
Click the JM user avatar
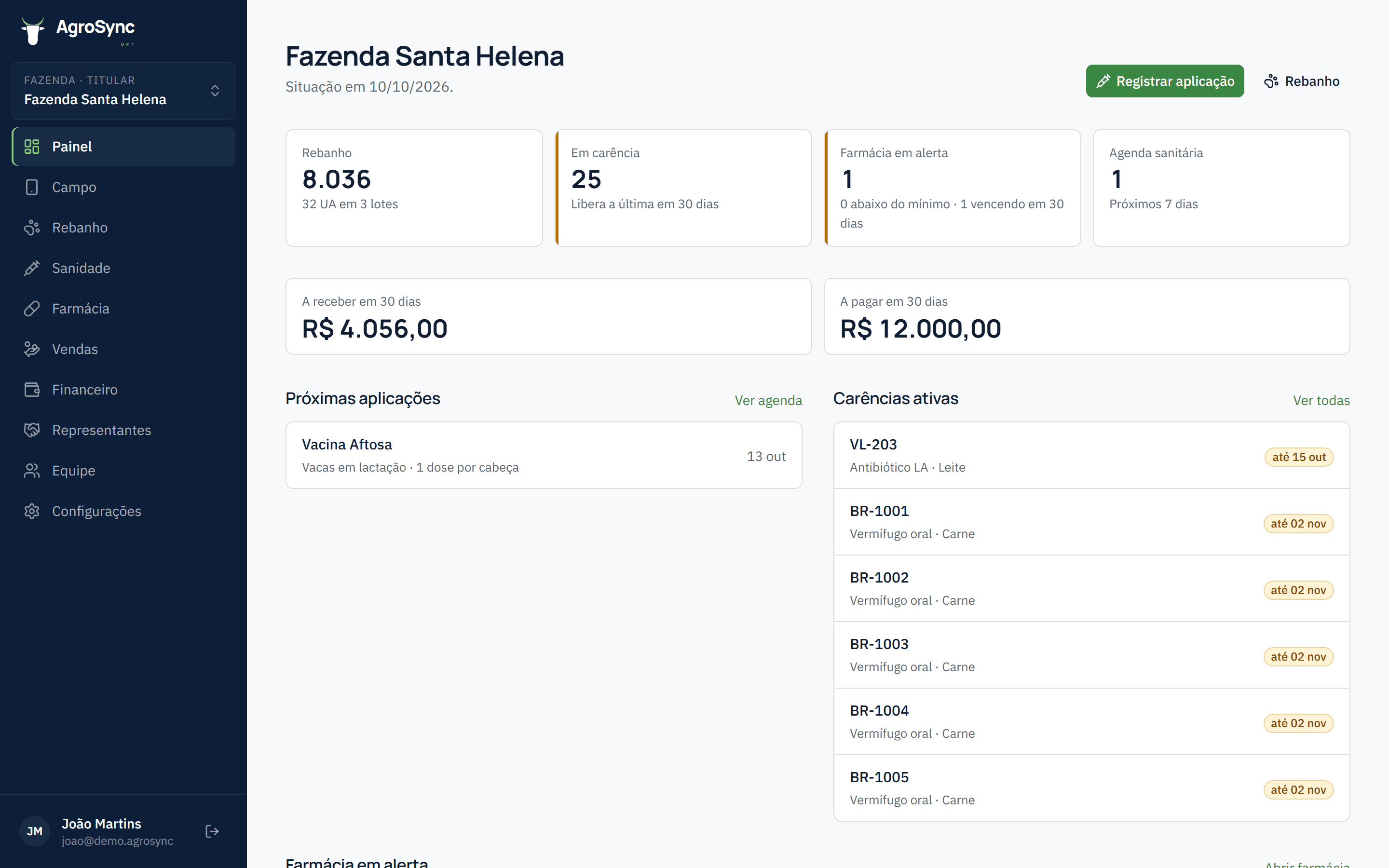[x=34, y=831]
